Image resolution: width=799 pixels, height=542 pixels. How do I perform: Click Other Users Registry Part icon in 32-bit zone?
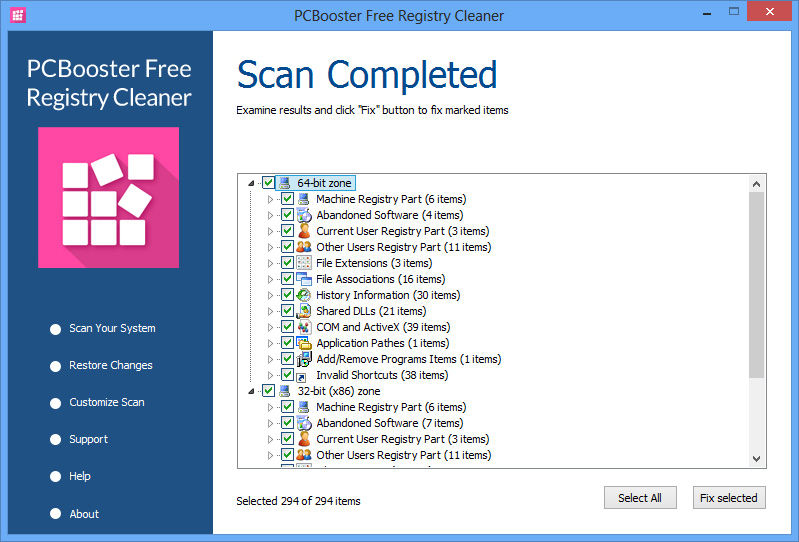(304, 455)
